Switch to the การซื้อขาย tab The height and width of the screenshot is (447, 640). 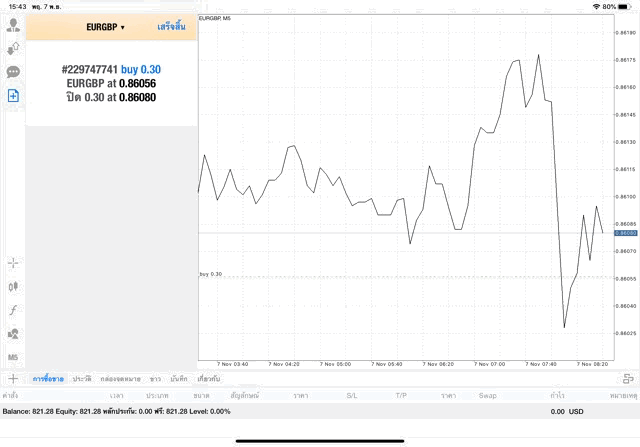(x=48, y=379)
